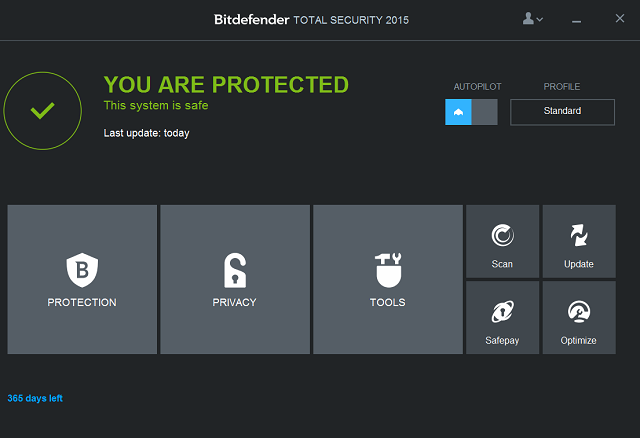This screenshot has height=438, width=640.
Task: Click the Update button label
Action: pyautogui.click(x=579, y=264)
